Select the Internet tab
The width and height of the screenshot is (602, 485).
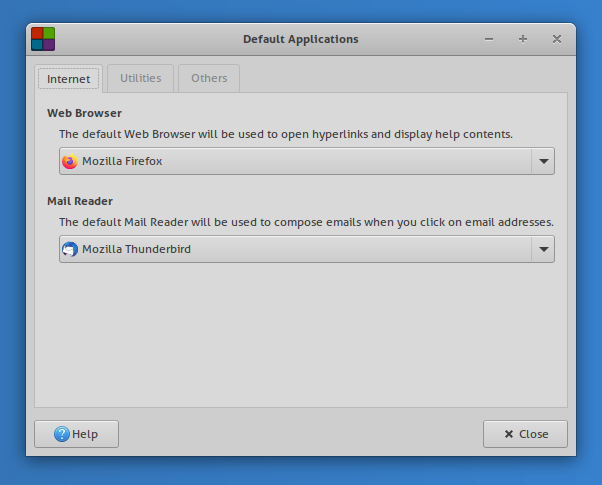pyautogui.click(x=69, y=79)
